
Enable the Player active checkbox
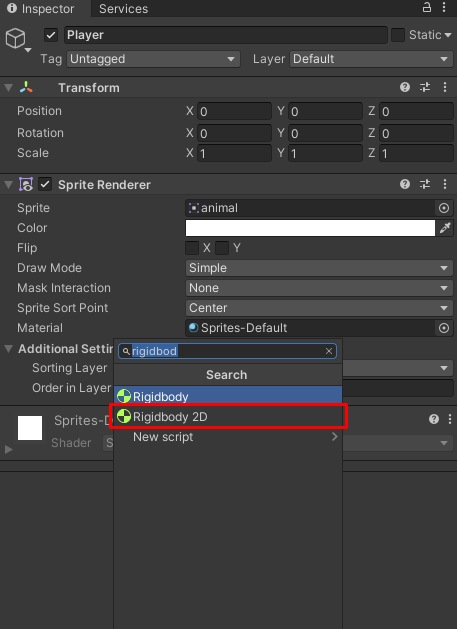click(x=51, y=35)
